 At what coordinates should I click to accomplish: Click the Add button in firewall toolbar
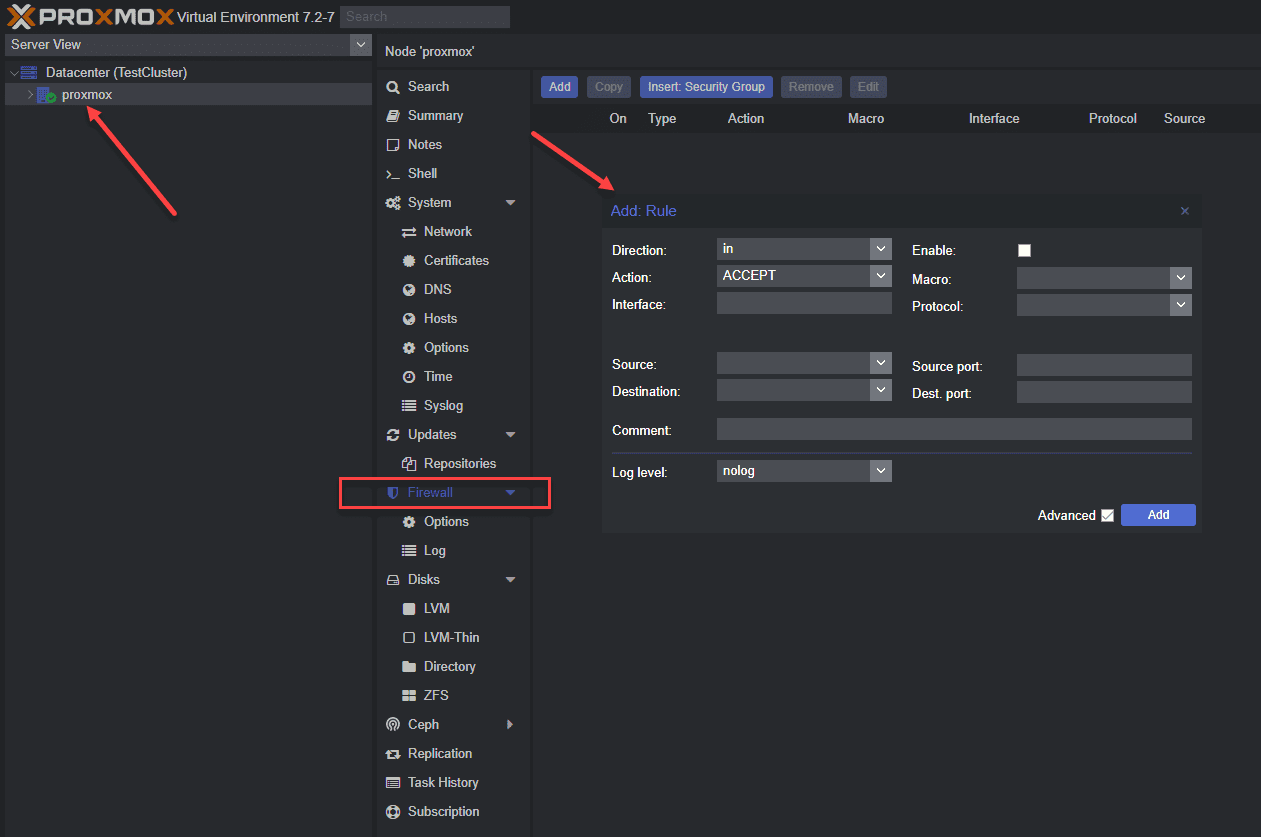click(560, 87)
